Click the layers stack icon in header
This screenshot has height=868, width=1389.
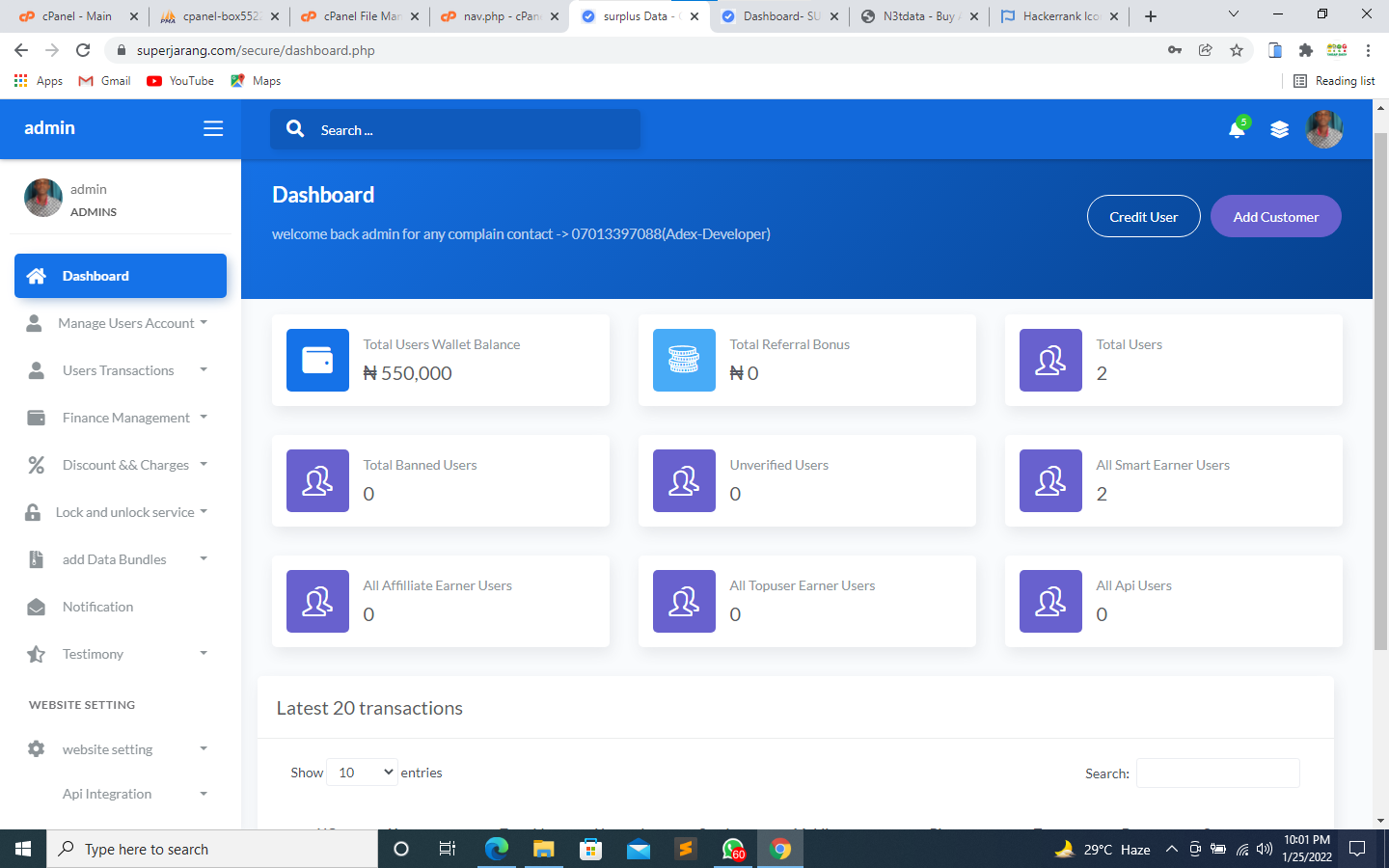coord(1279,129)
